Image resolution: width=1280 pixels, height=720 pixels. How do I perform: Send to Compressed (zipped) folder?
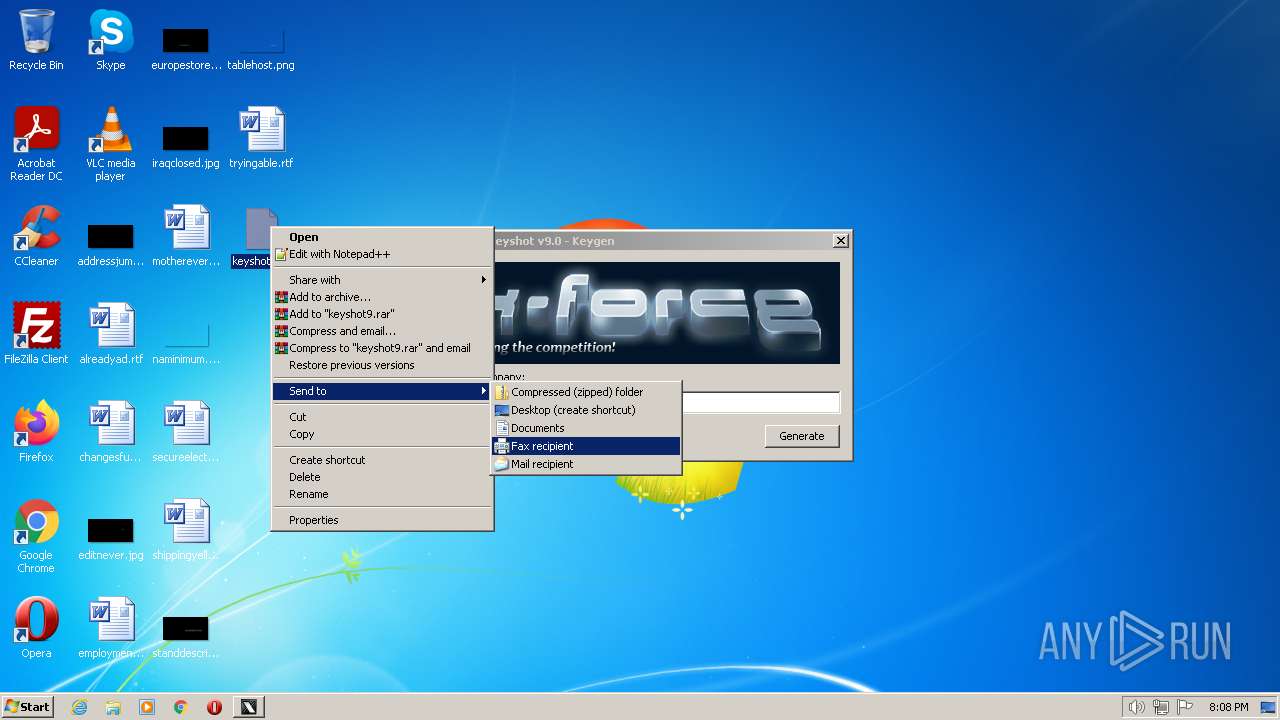pos(586,392)
